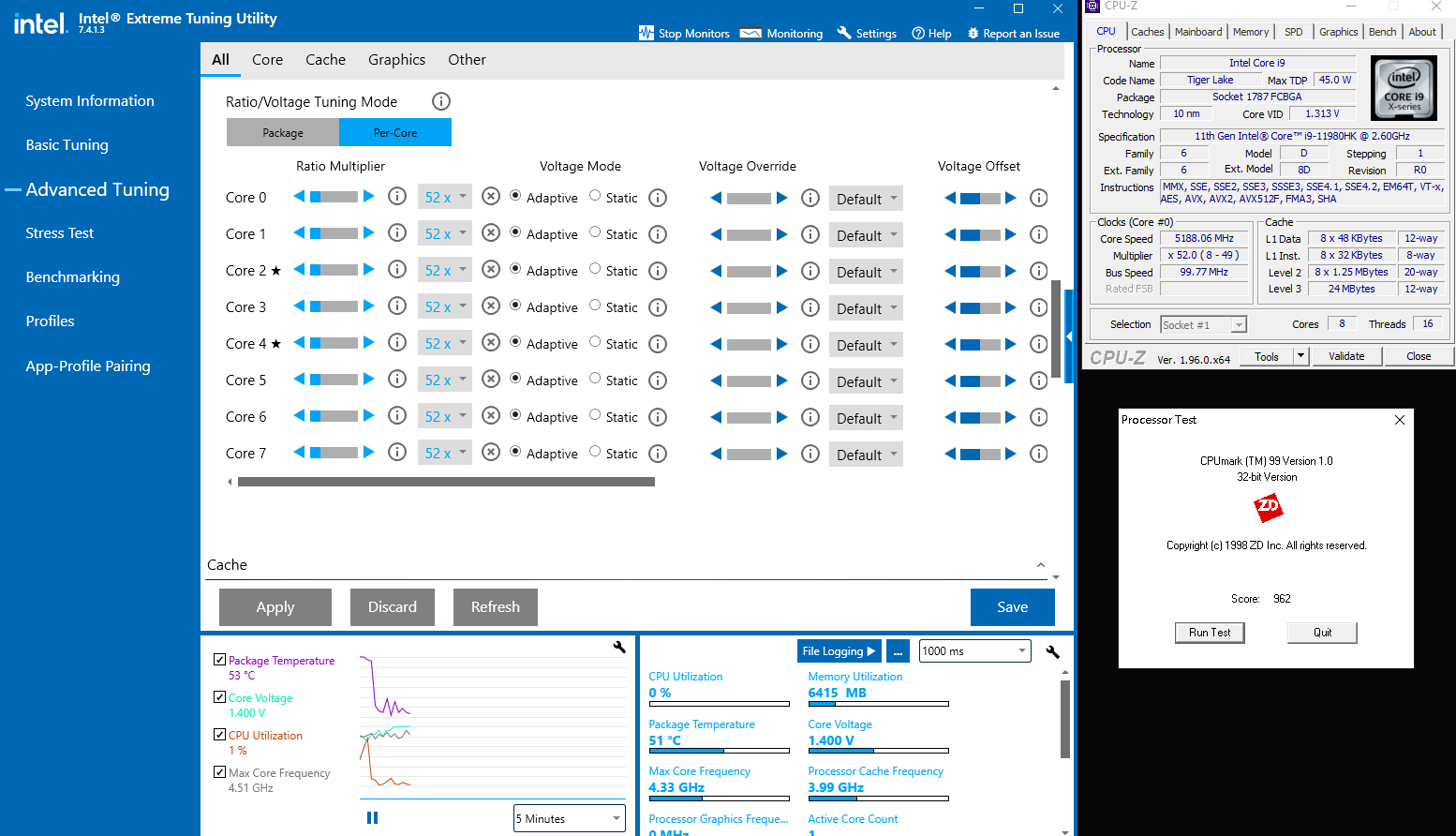Open wrench settings in monitor values panel

(x=1053, y=651)
